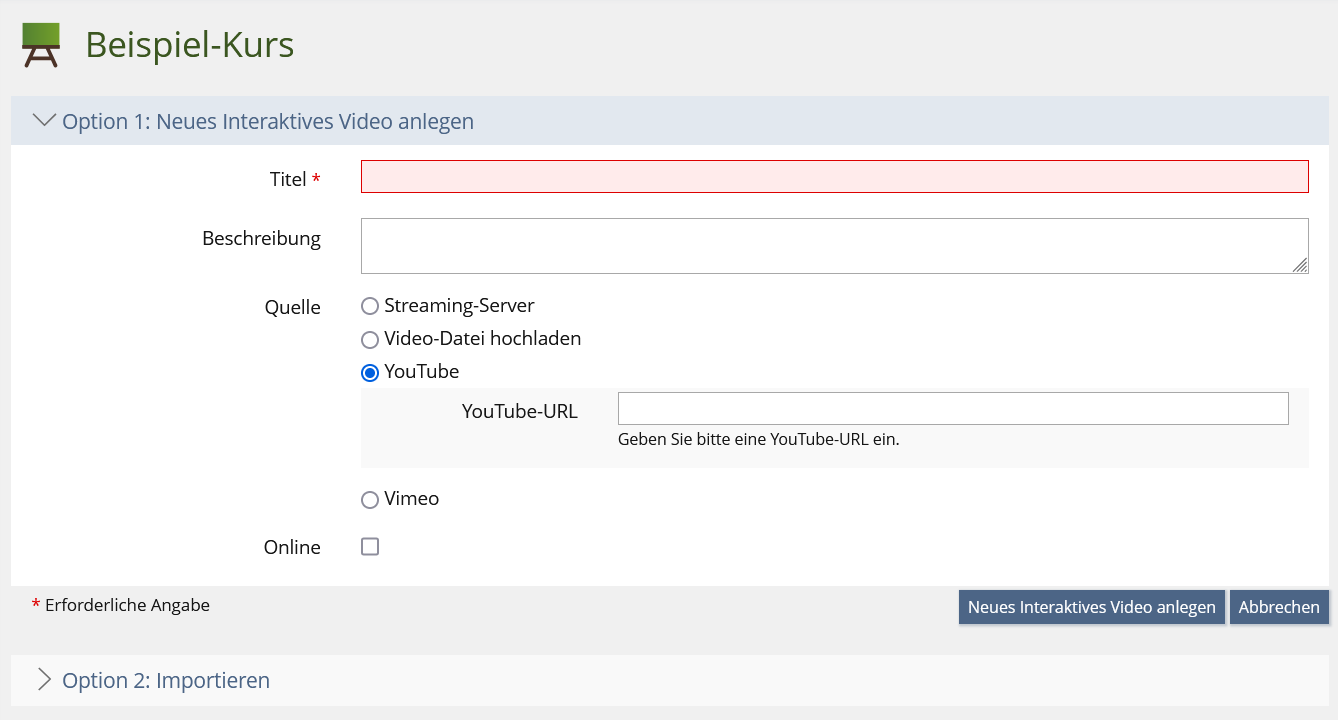Click the Quelle label
Image resolution: width=1338 pixels, height=720 pixels.
(292, 307)
